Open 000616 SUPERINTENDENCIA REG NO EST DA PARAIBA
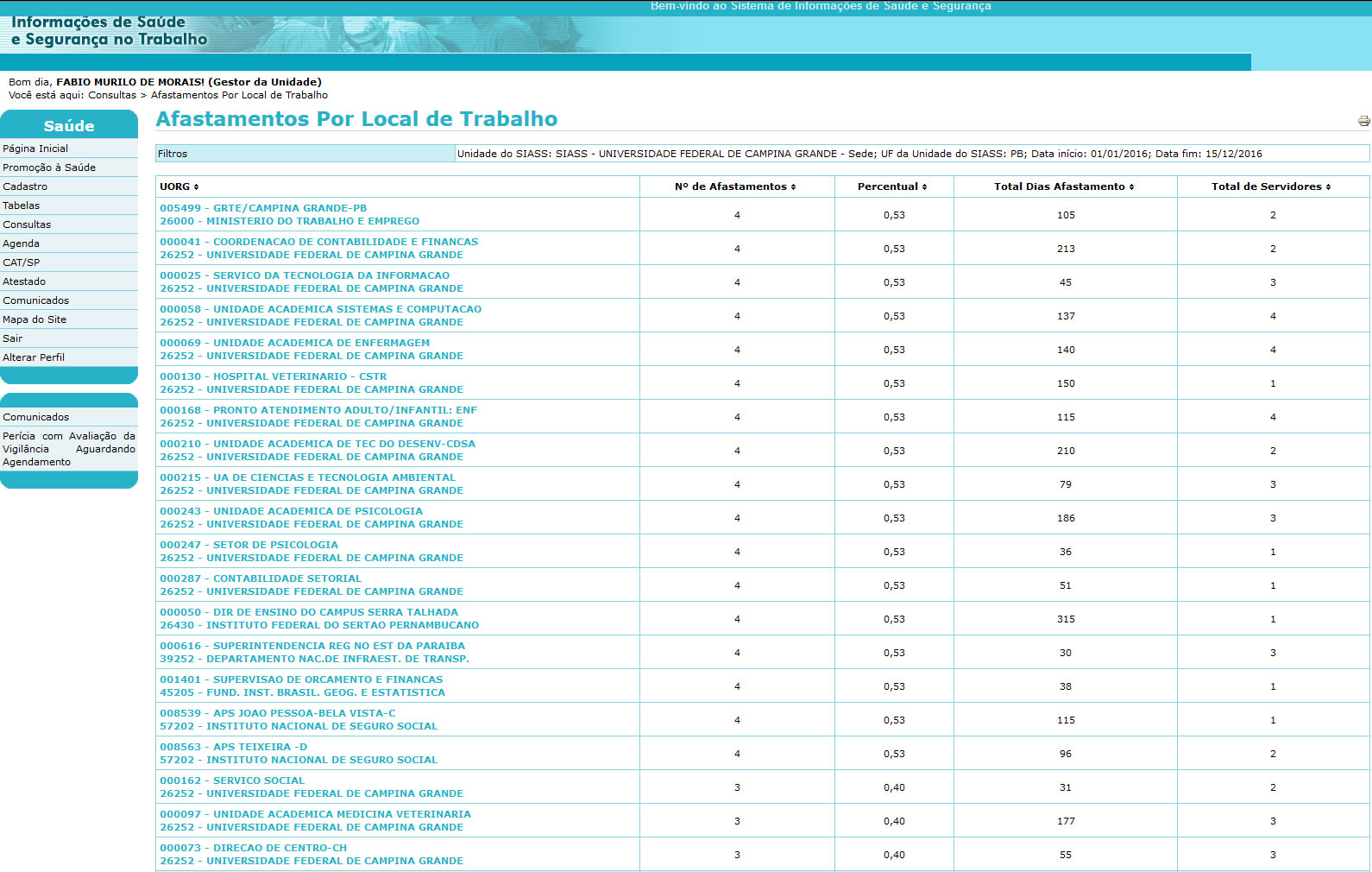This screenshot has height=872, width=1372. (x=312, y=646)
